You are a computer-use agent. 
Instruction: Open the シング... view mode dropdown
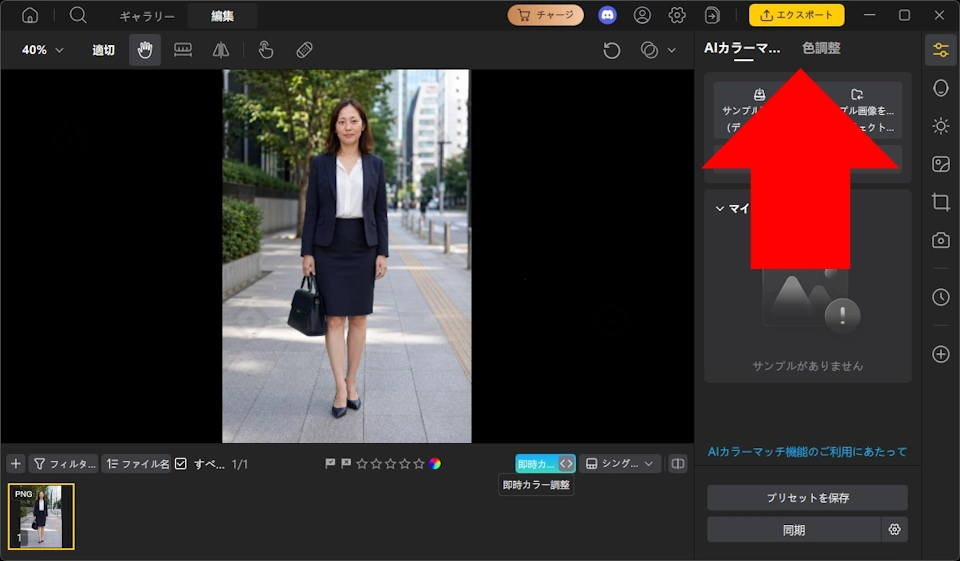coord(620,464)
